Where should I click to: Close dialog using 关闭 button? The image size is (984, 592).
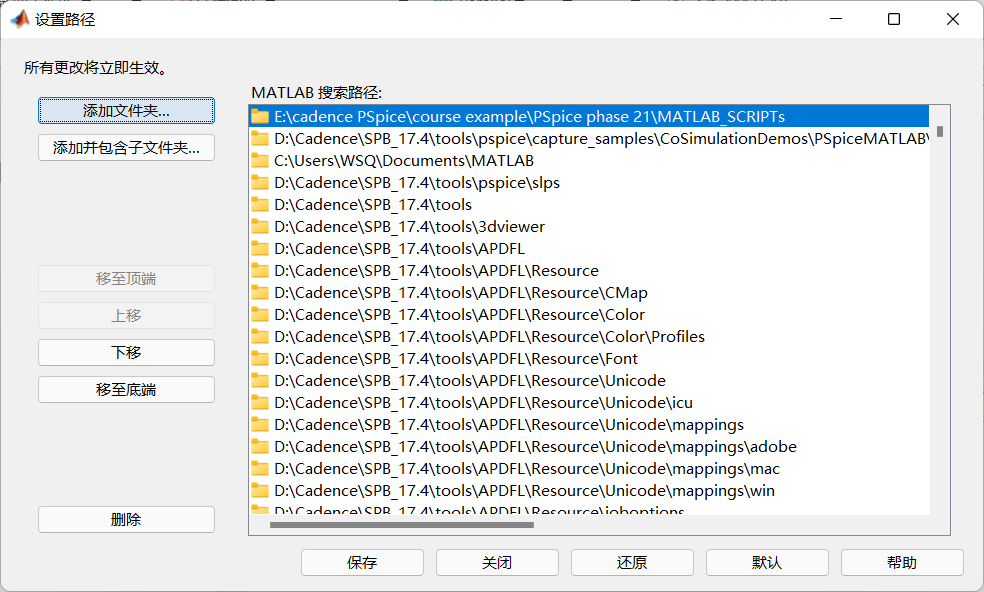pyautogui.click(x=497, y=562)
